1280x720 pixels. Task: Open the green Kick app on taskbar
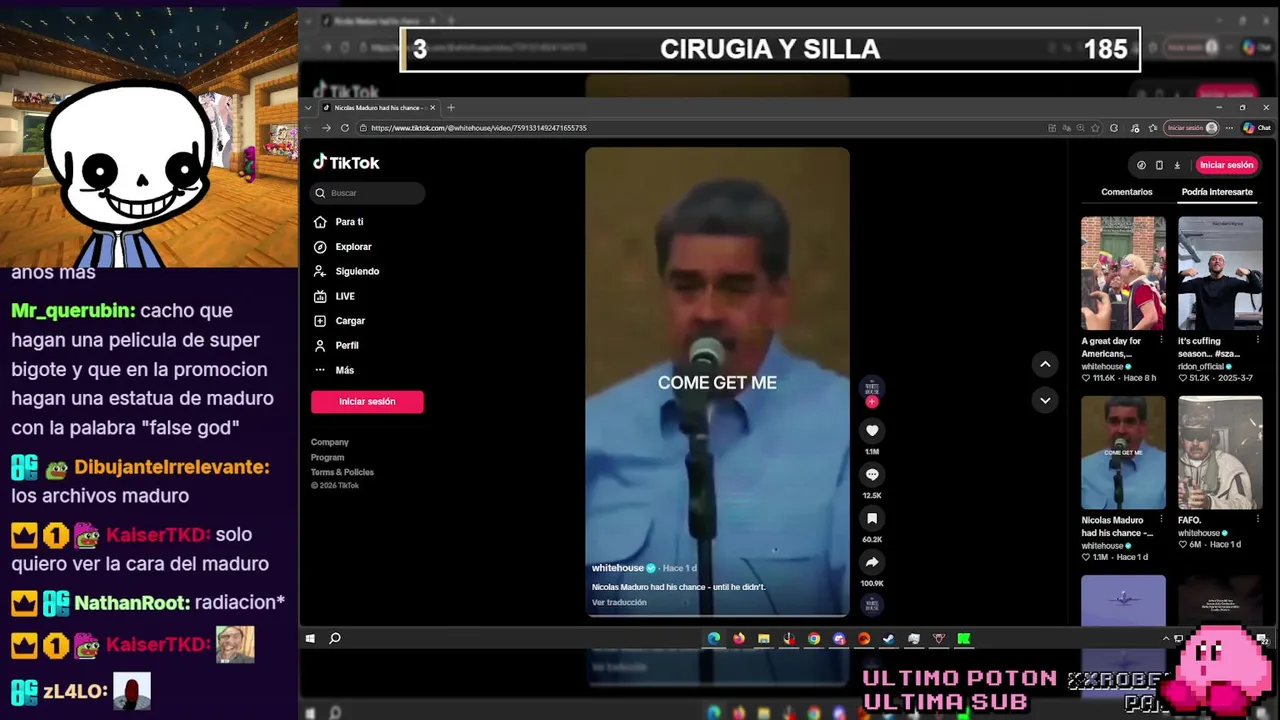(964, 638)
